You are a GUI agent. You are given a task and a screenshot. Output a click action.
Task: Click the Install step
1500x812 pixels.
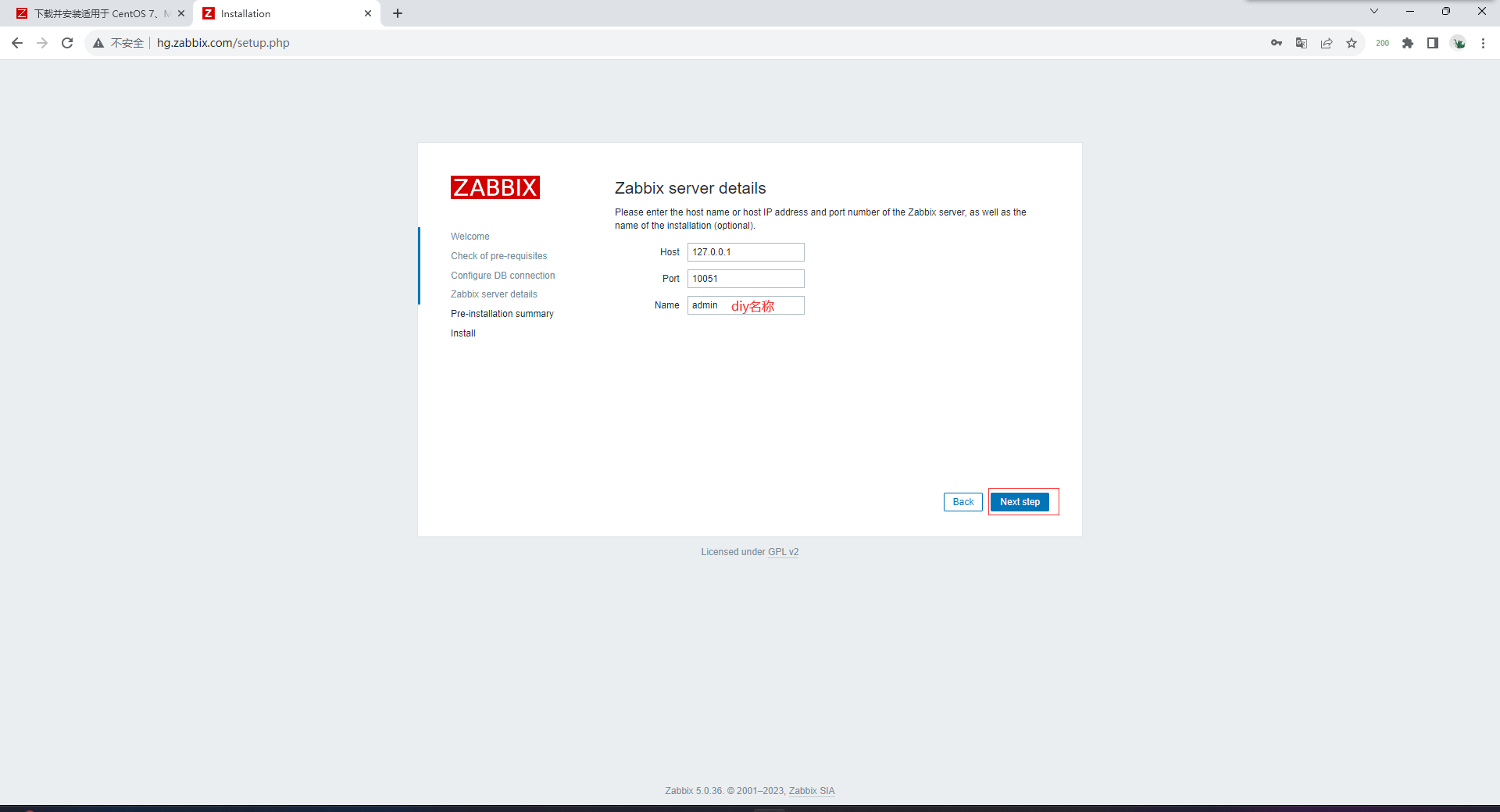click(463, 333)
